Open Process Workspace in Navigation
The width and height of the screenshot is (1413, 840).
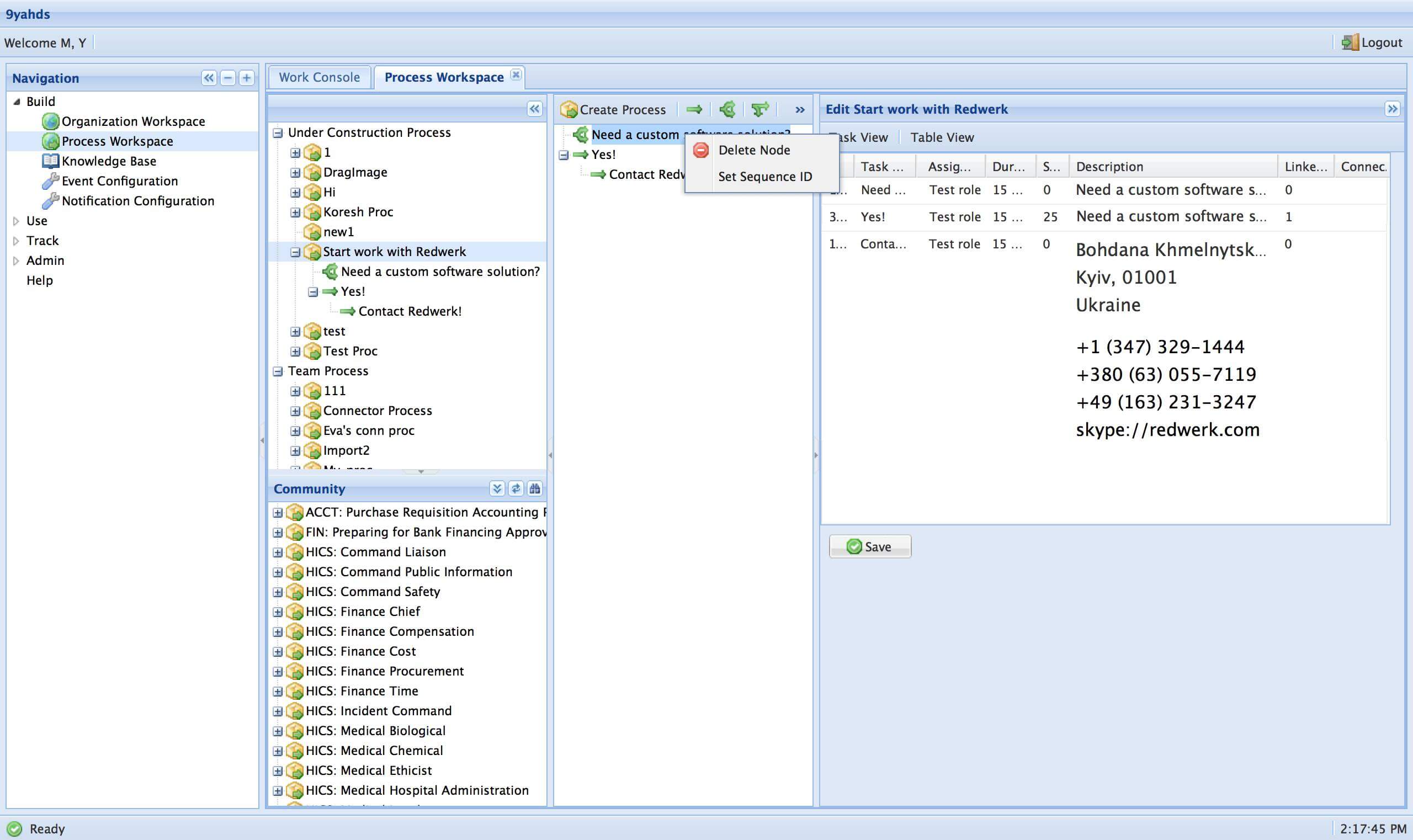tap(117, 141)
